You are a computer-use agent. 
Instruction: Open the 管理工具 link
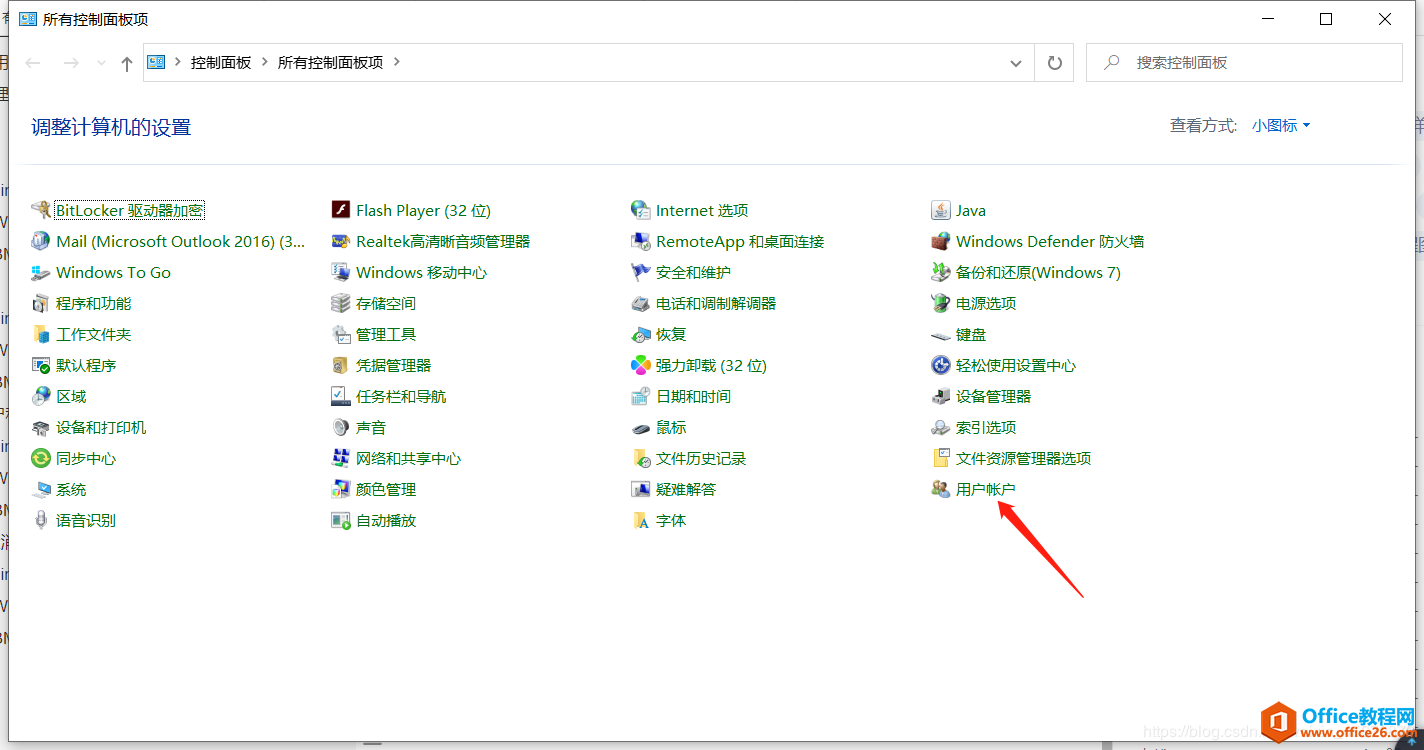[x=386, y=334]
